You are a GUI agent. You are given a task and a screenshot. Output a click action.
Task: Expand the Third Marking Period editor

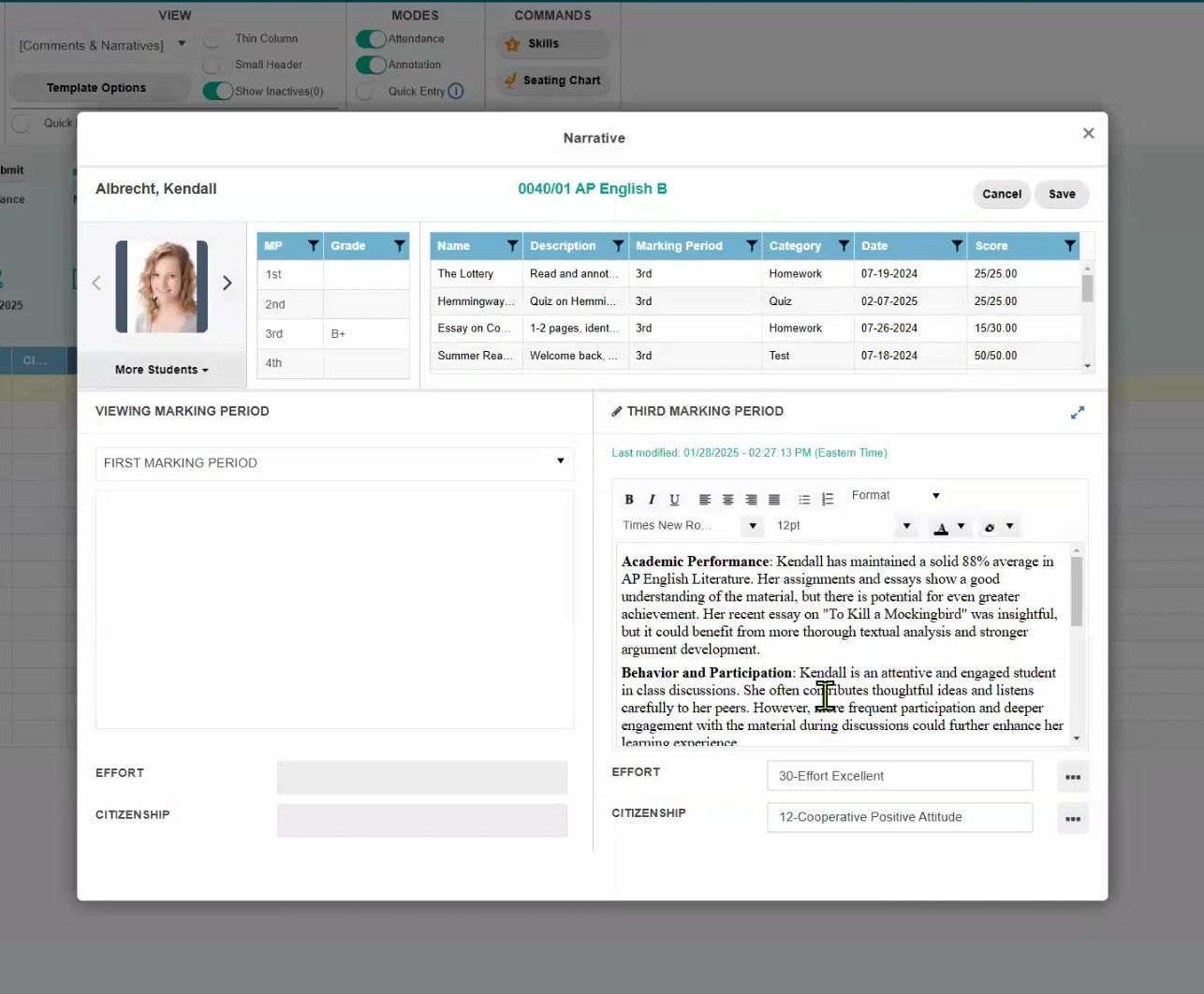coord(1078,412)
